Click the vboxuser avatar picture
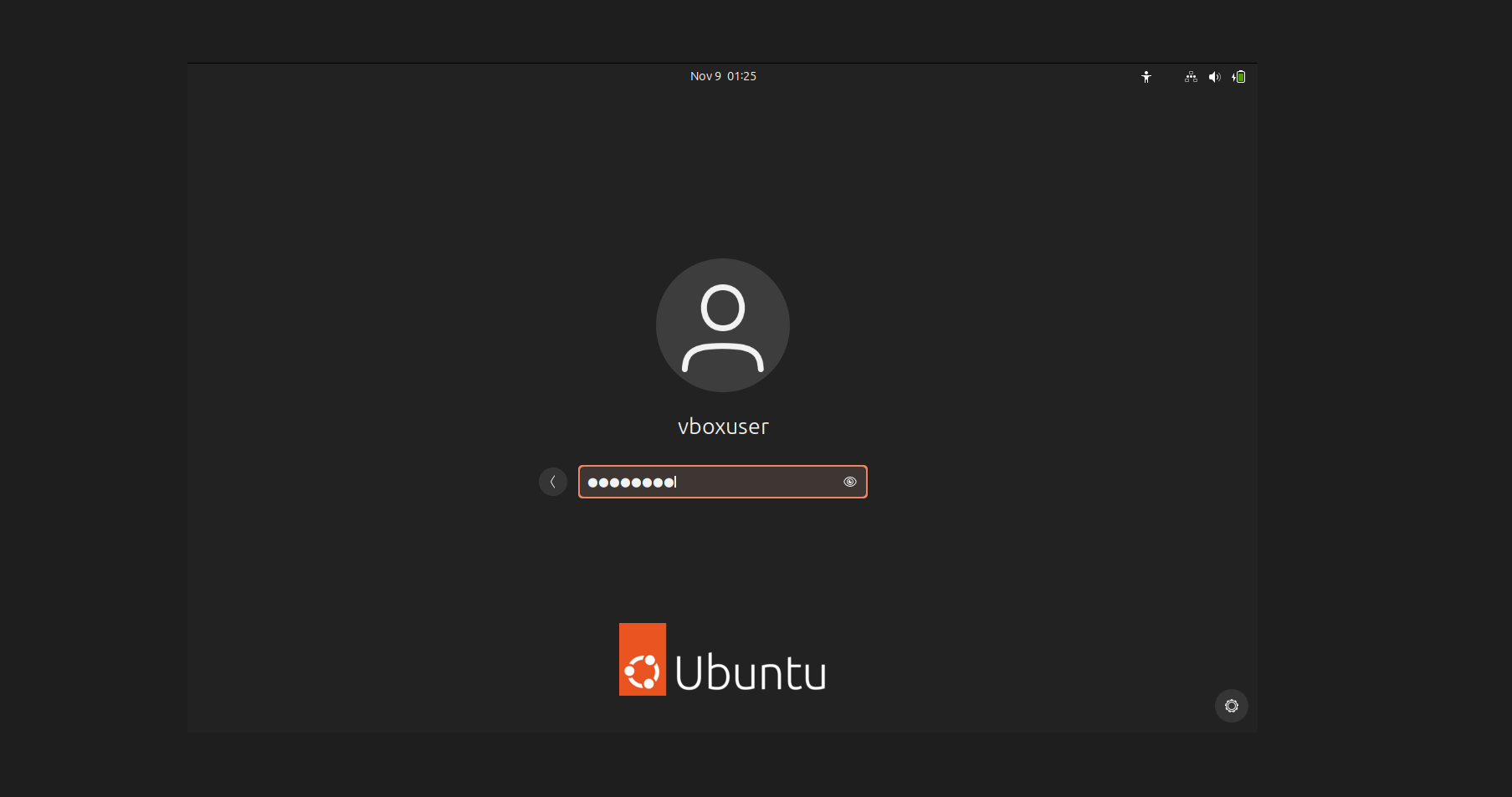Screen dimensions: 1512x797 [x=723, y=325]
